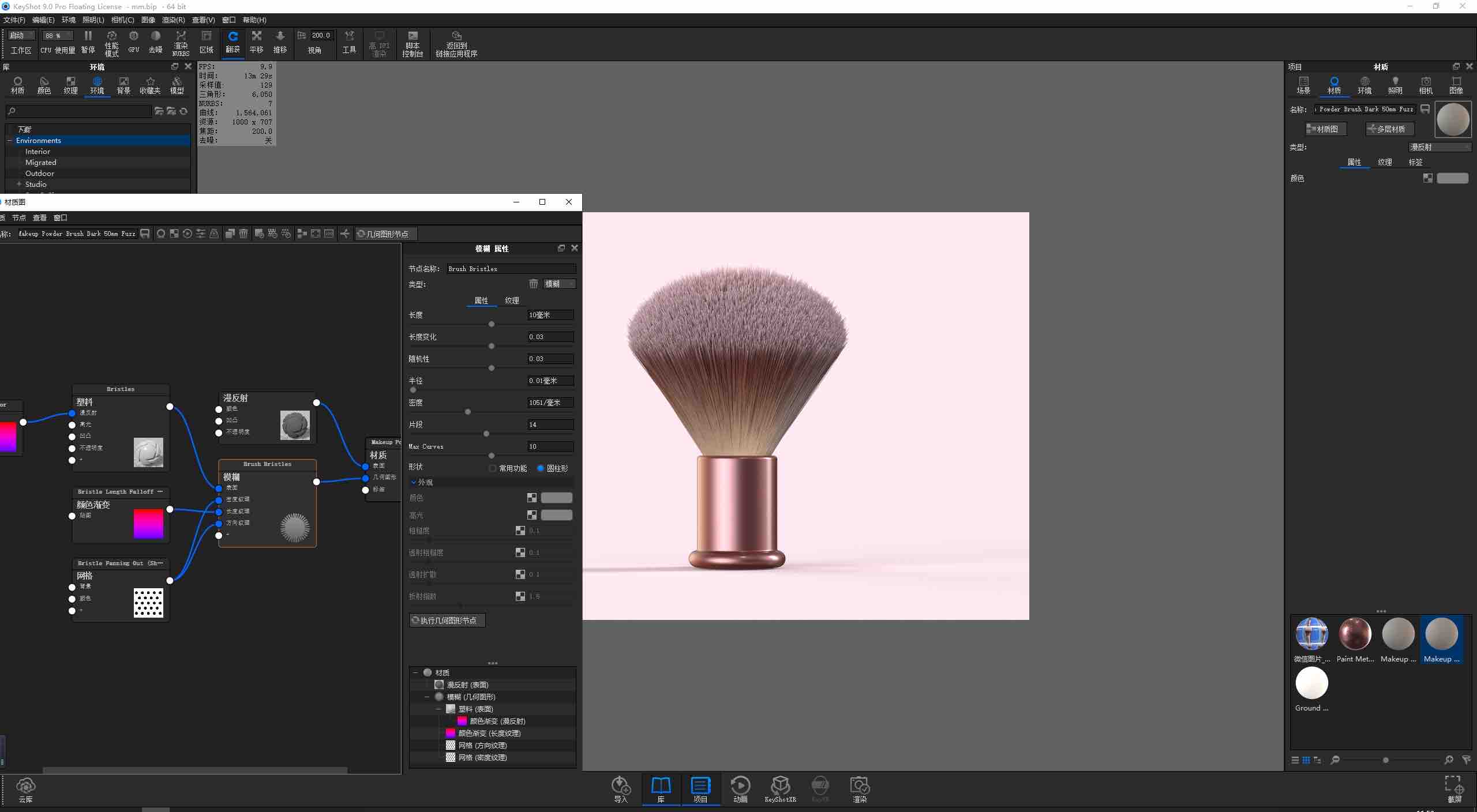Click the 多层材质 button
Viewport: 1477px width, 812px height.
pyautogui.click(x=1389, y=129)
